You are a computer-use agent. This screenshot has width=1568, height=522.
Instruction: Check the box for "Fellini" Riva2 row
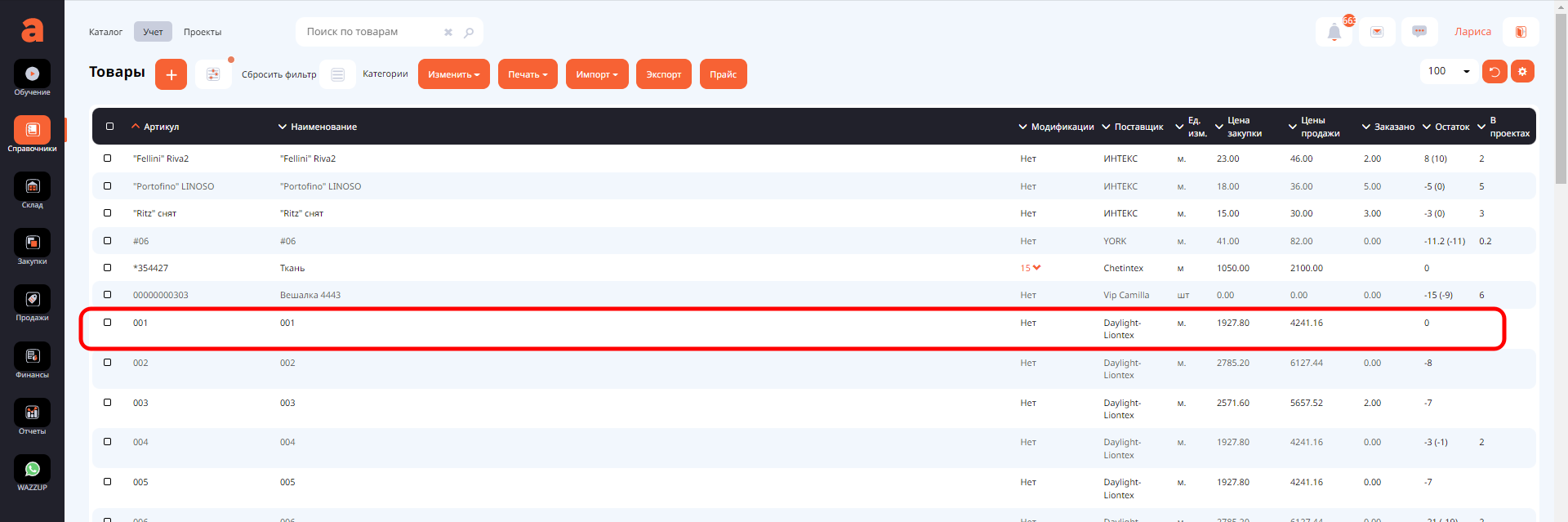coord(108,158)
